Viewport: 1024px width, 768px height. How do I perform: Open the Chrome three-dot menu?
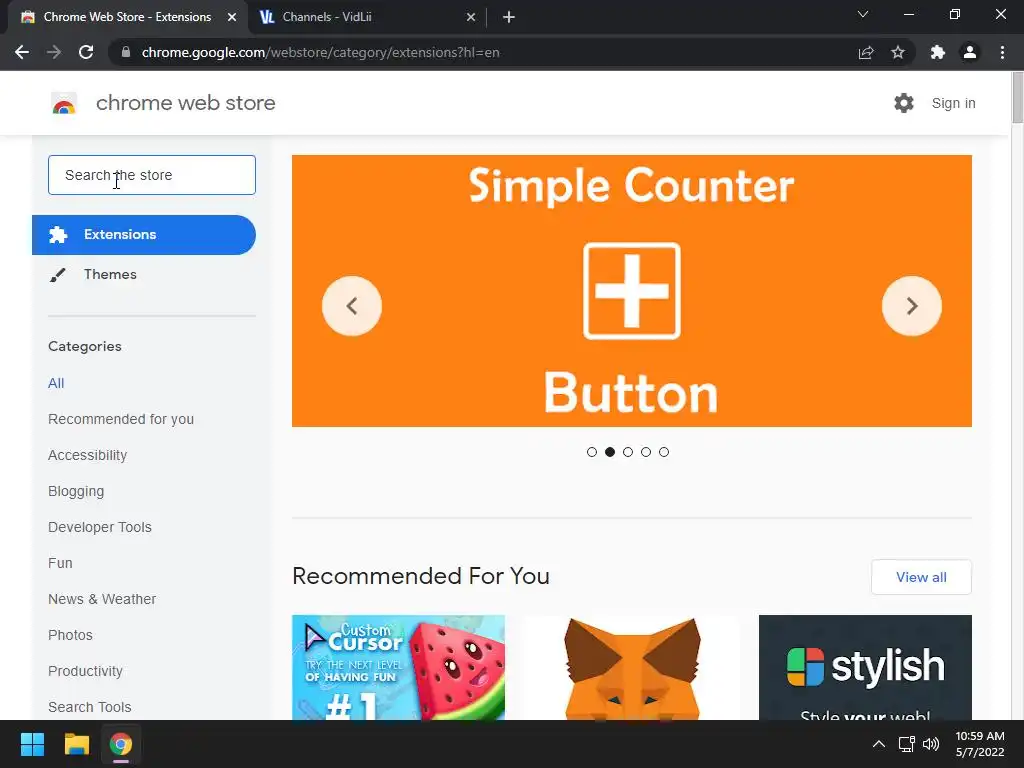[1002, 52]
